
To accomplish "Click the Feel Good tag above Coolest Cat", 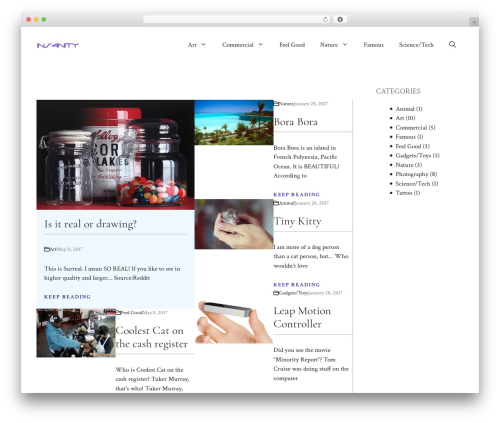I will click(x=132, y=312).
